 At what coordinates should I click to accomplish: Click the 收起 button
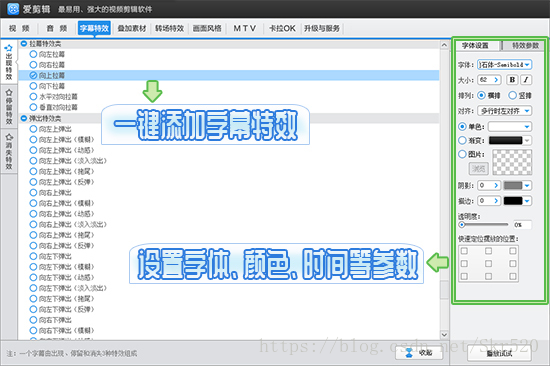419,353
